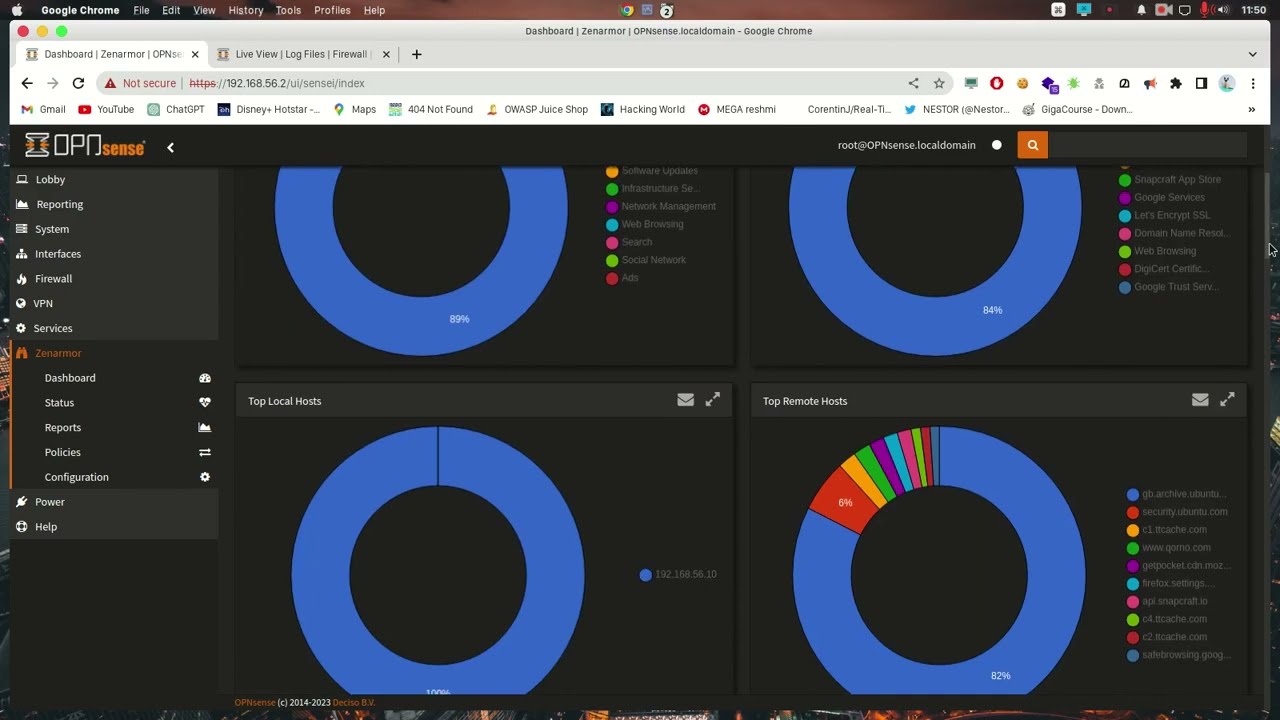Toggle Let's Encrypt SSL legend entry
The height and width of the screenshot is (720, 1280).
pos(1164,215)
